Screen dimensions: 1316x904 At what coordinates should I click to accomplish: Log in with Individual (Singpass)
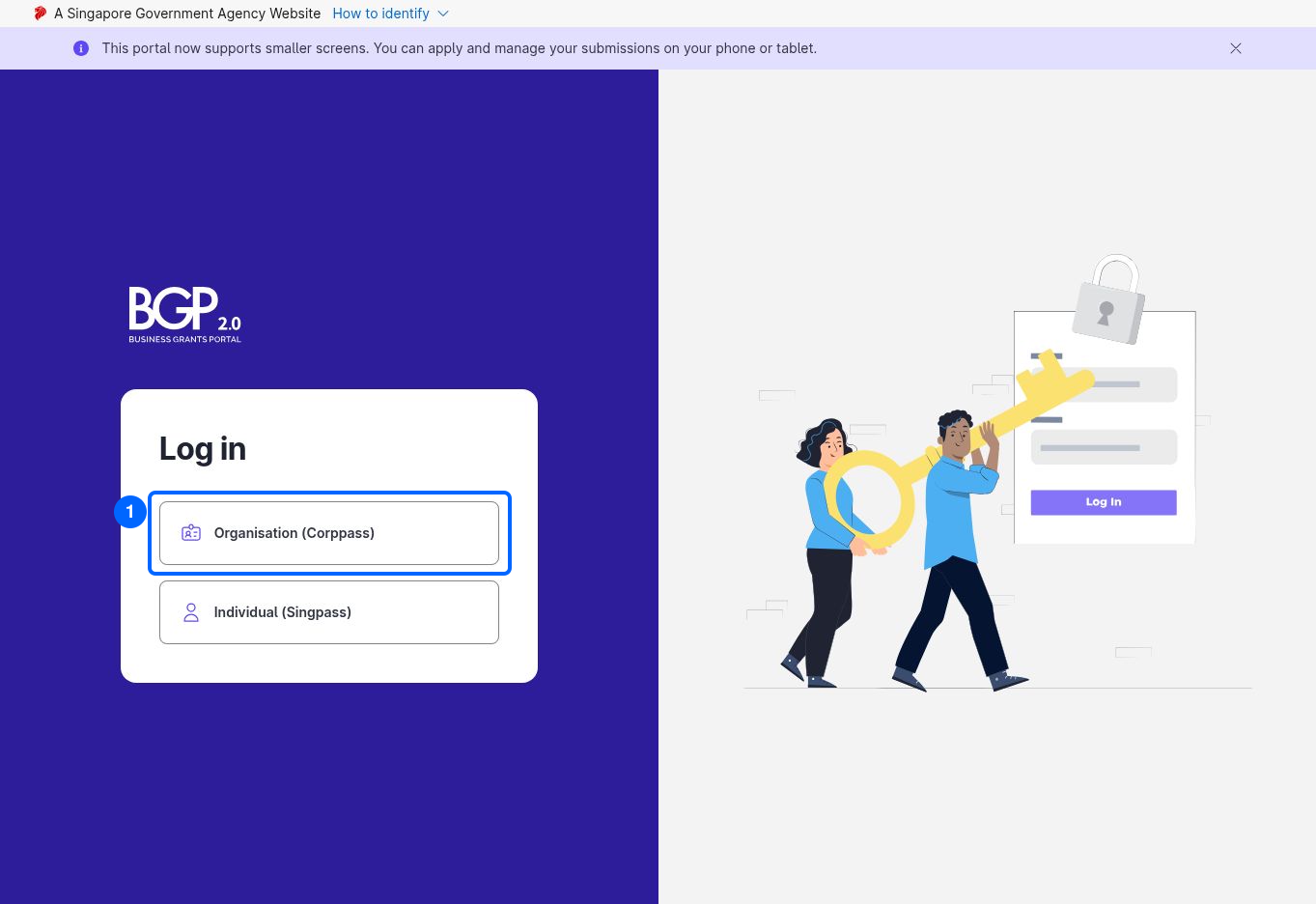pos(329,612)
